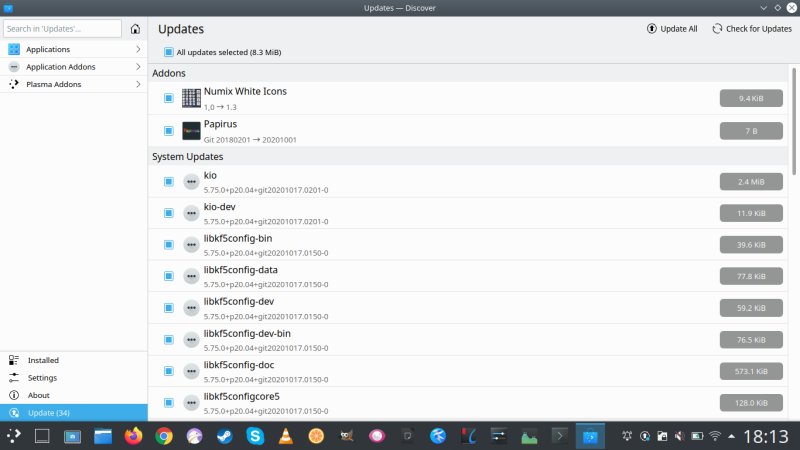This screenshot has height=450, width=800.
Task: Select the Update (34) sidebar entry
Action: coord(73,413)
